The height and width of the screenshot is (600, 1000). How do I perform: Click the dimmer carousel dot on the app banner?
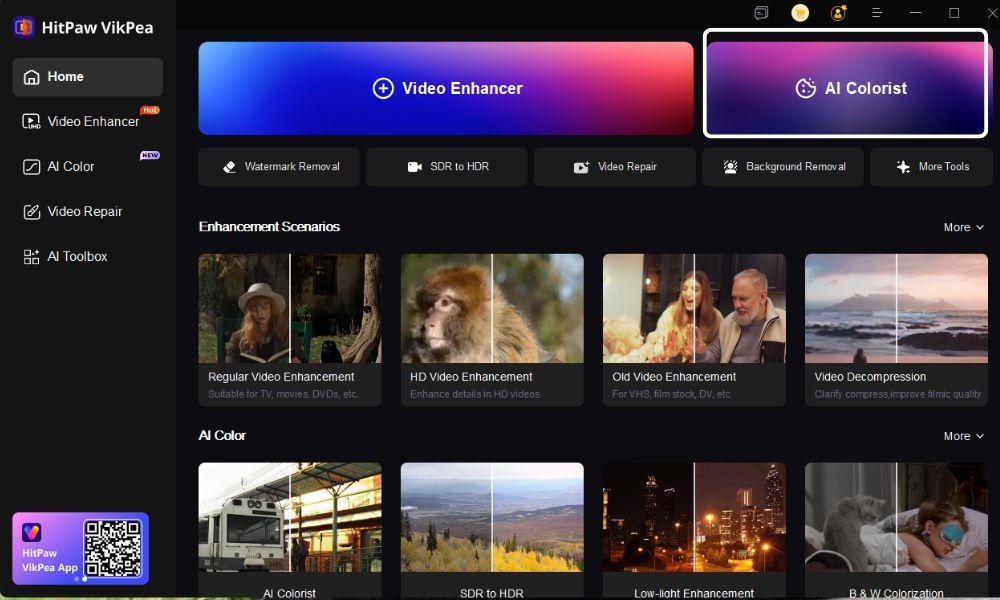(77, 579)
